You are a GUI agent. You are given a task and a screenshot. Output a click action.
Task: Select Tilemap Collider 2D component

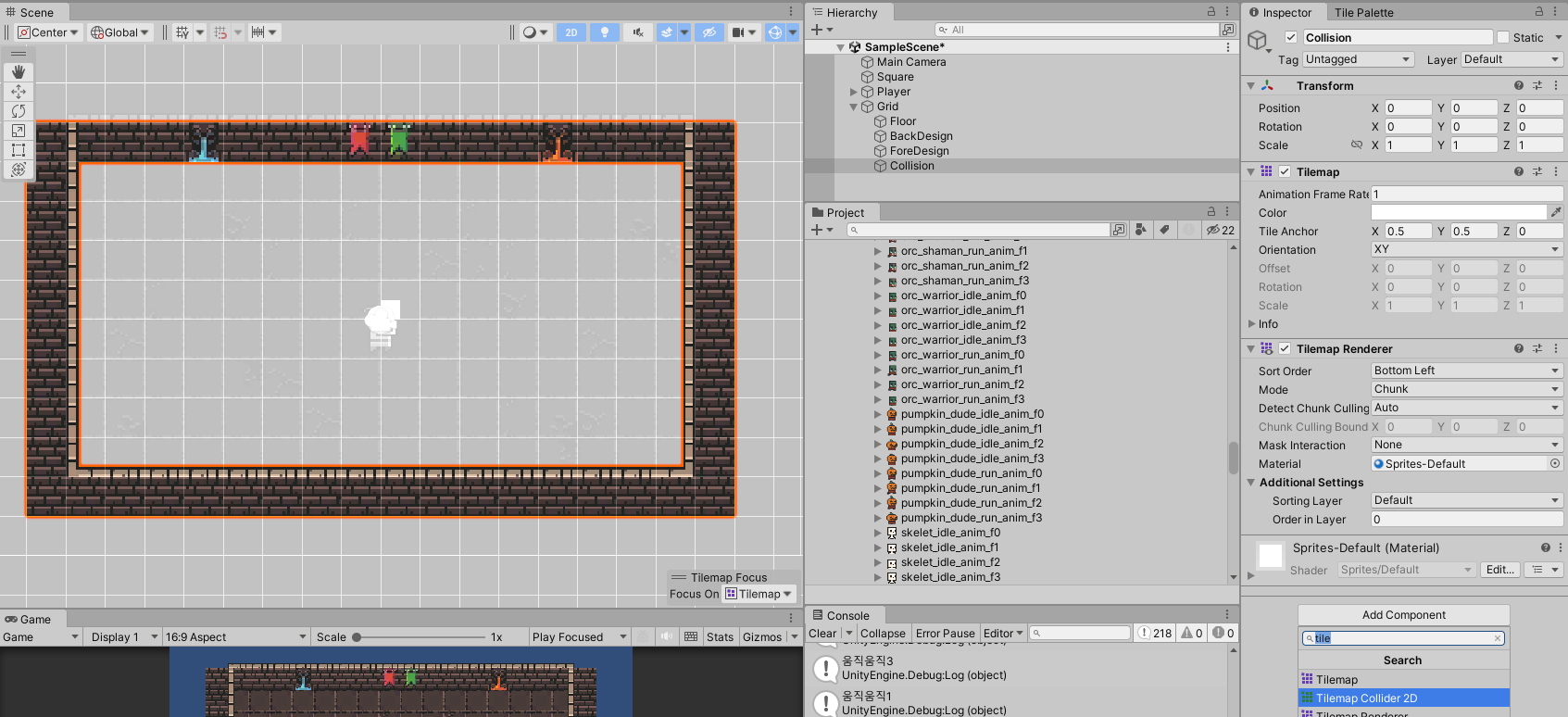(x=1404, y=698)
